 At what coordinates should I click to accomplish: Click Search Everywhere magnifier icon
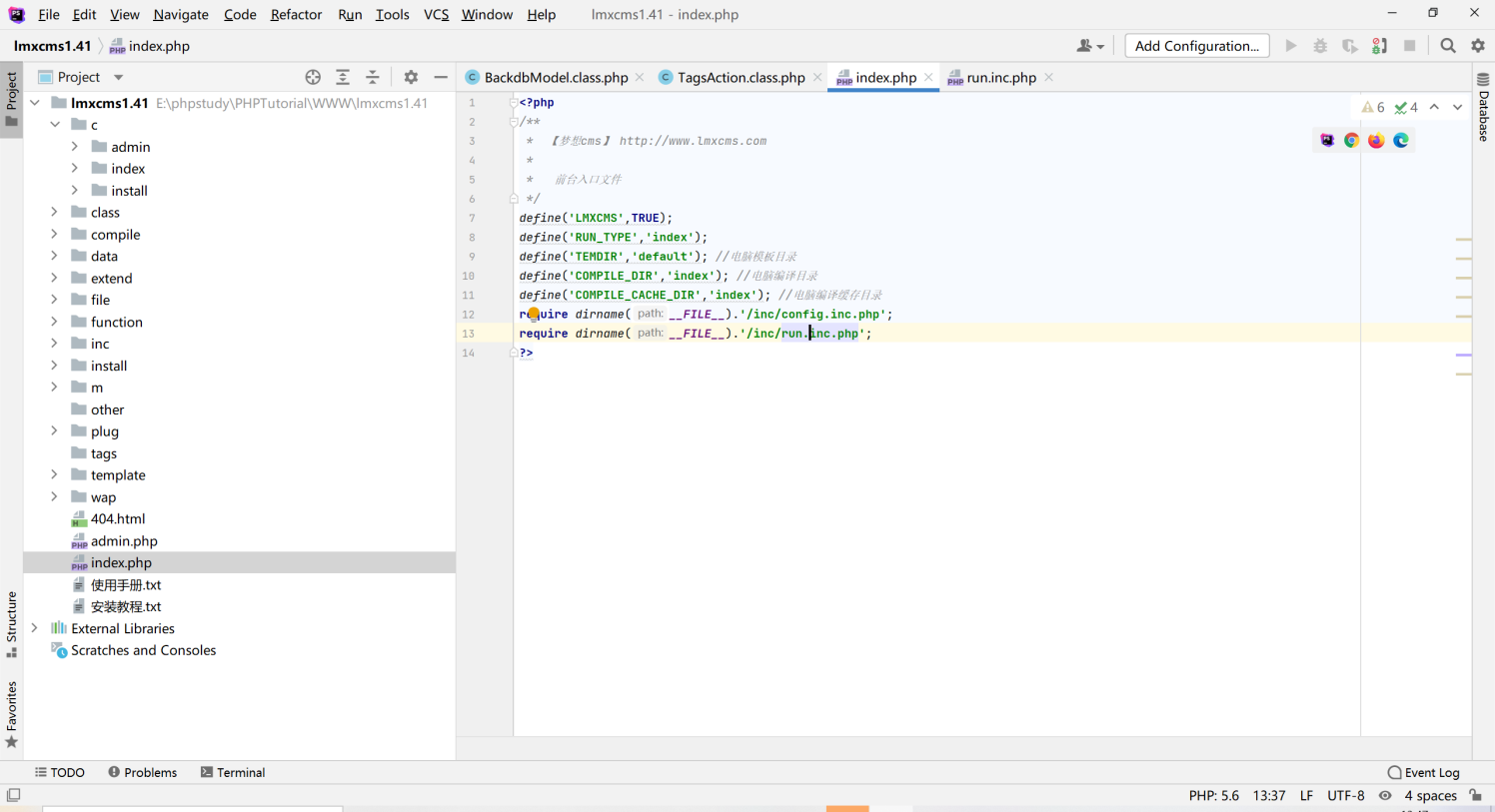[1447, 46]
